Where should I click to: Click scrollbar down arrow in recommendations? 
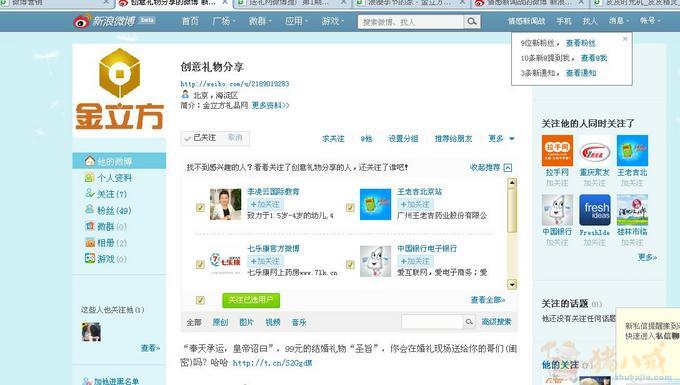[512, 284]
